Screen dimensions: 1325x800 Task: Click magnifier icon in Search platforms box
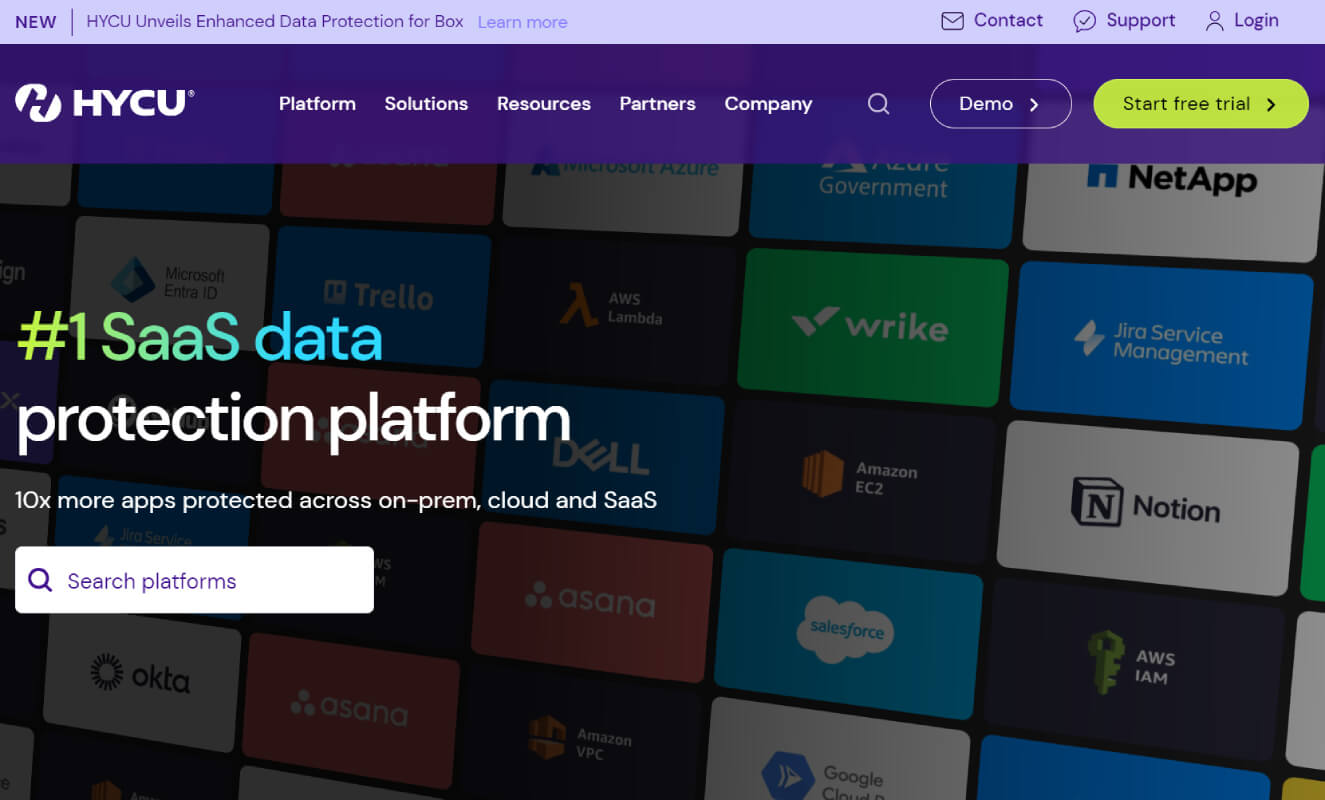tap(40, 580)
